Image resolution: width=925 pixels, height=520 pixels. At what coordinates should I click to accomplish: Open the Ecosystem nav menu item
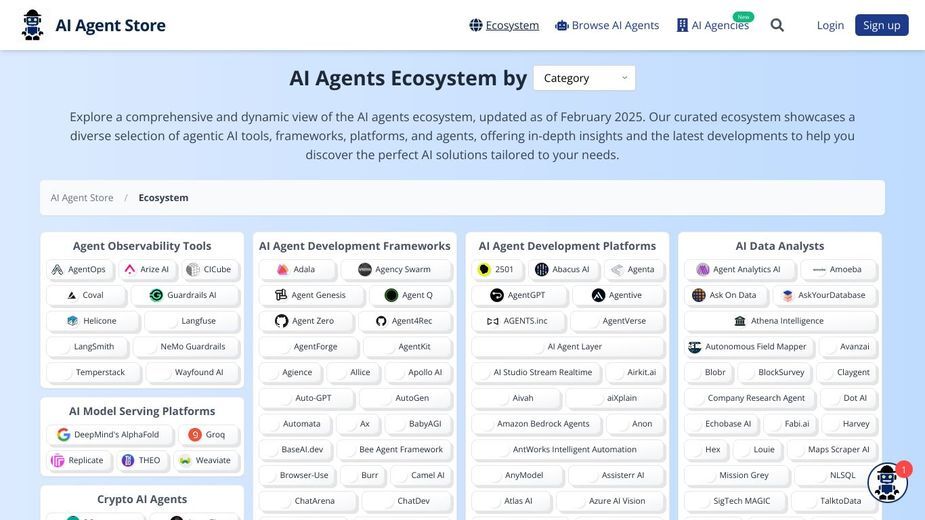point(504,25)
